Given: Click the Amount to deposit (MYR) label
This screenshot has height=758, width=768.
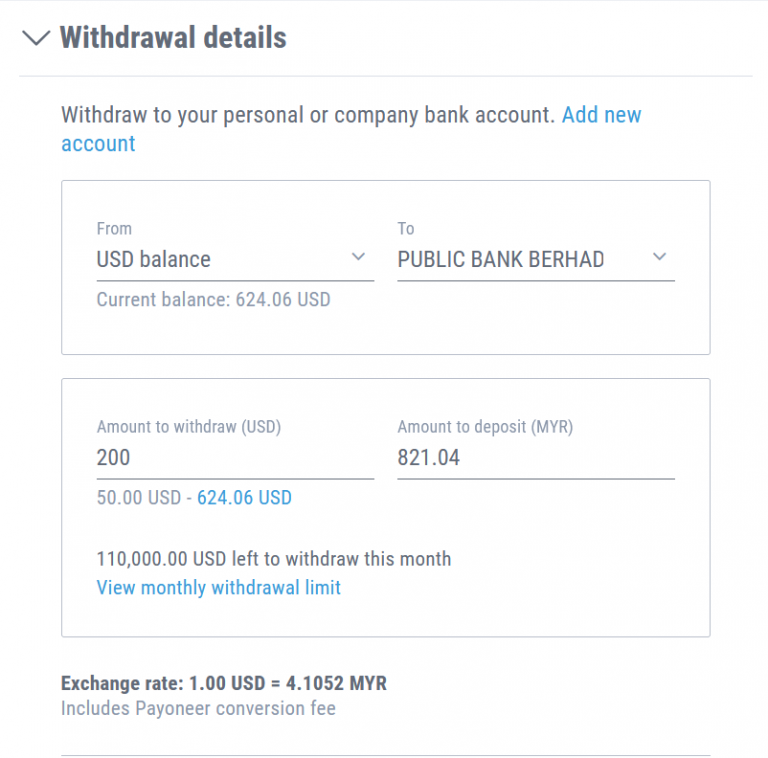Looking at the screenshot, I should click(x=485, y=427).
